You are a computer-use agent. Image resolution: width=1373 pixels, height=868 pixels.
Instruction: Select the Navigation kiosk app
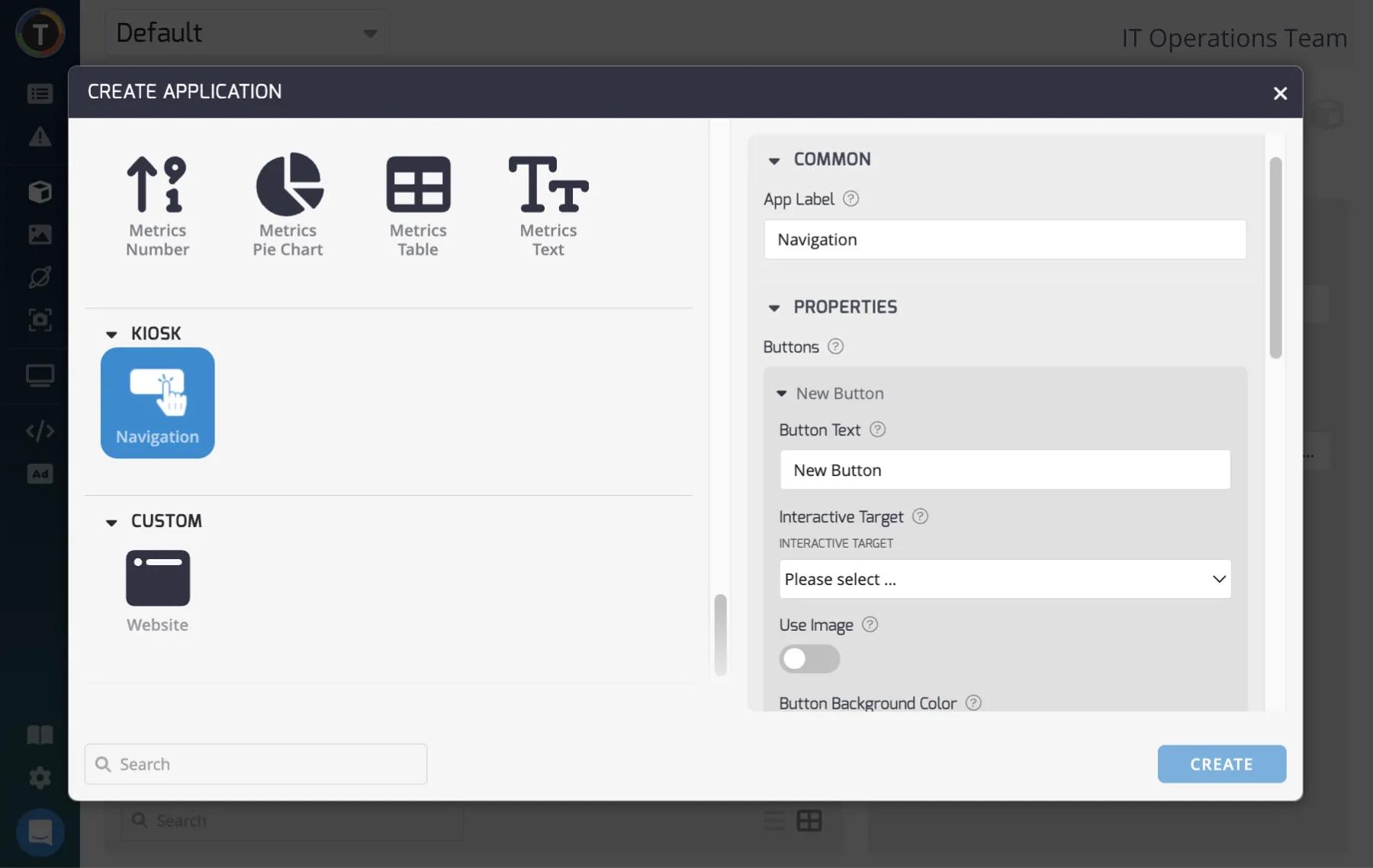[157, 403]
